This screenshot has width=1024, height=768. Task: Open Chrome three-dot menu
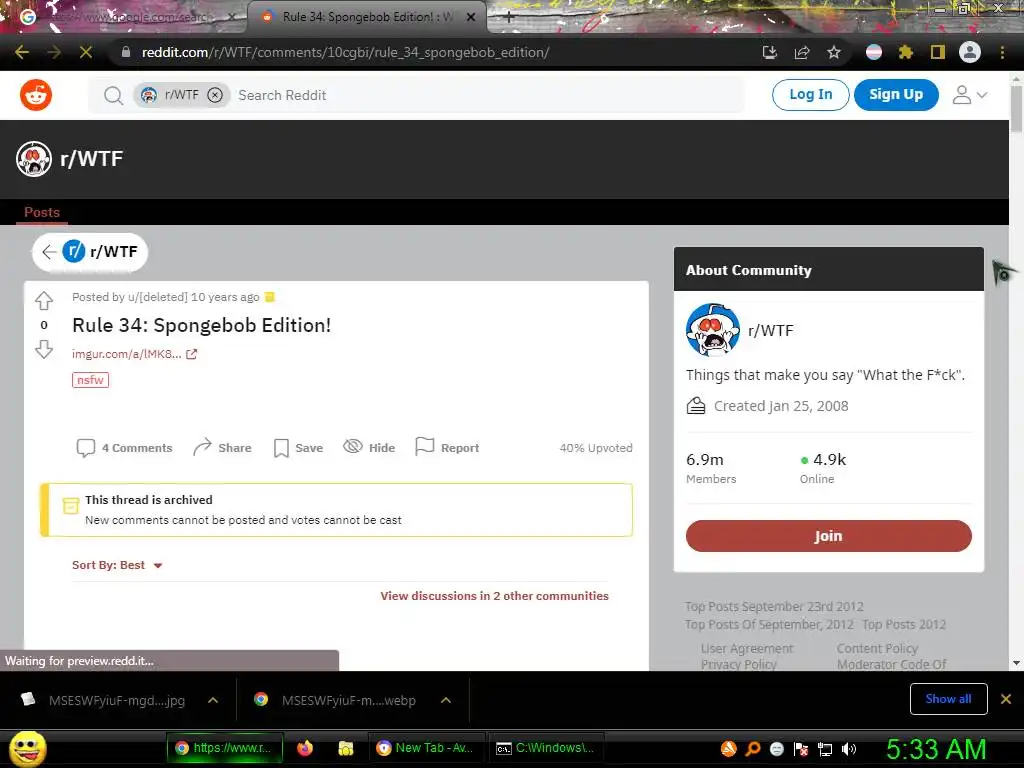pos(1002,52)
